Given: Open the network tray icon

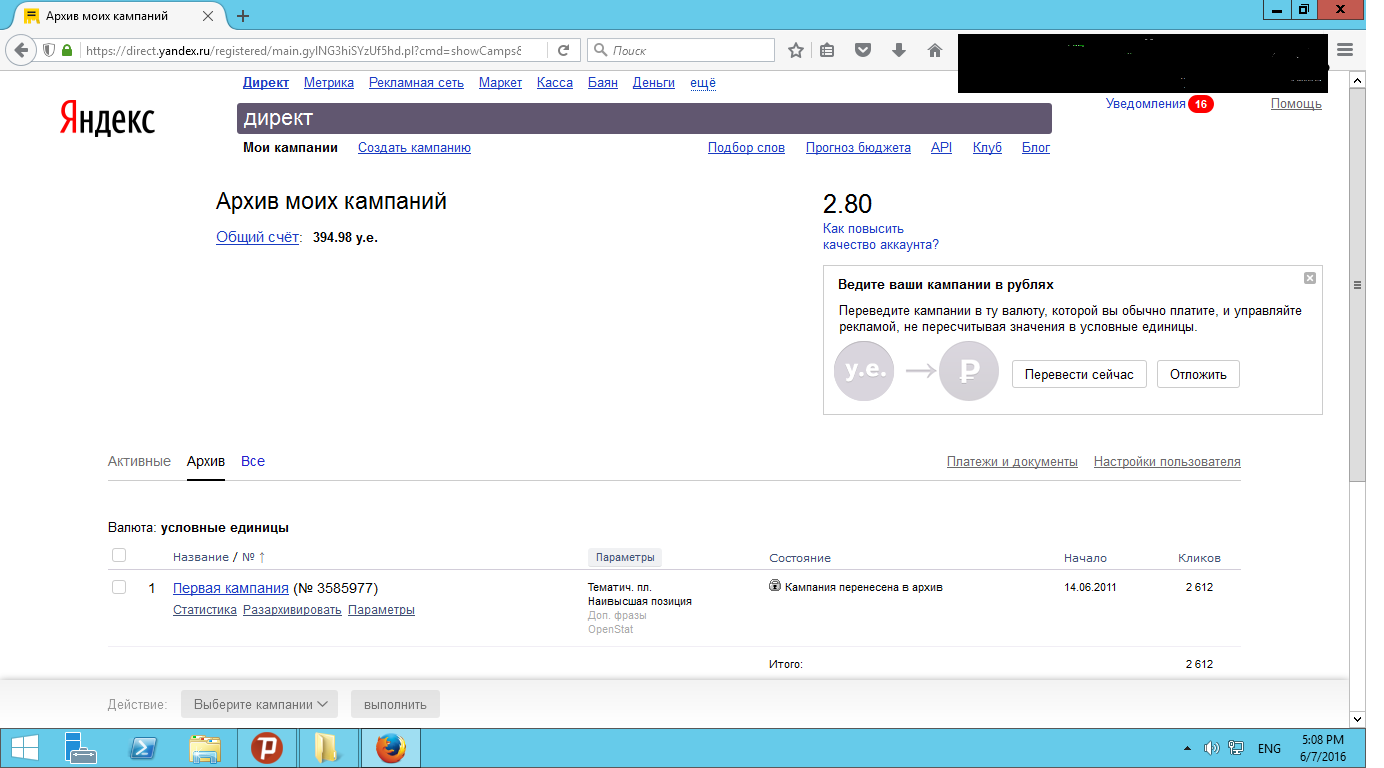Looking at the screenshot, I should pyautogui.click(x=1237, y=748).
